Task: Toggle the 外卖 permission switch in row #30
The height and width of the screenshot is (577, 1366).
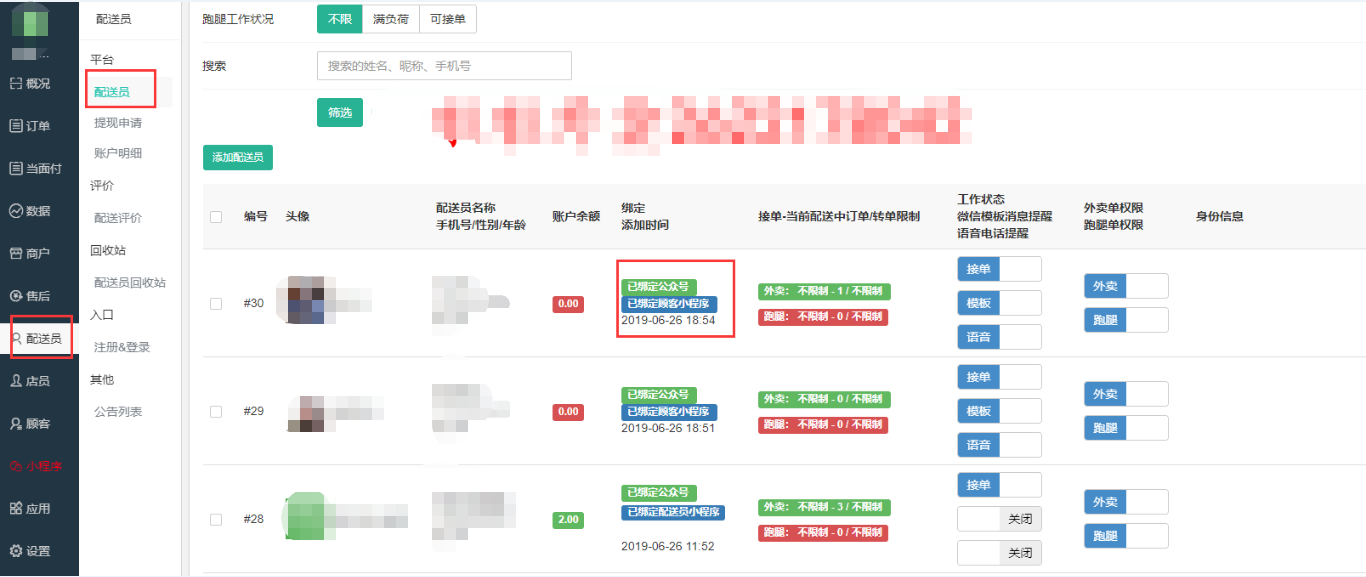Action: 1126,286
